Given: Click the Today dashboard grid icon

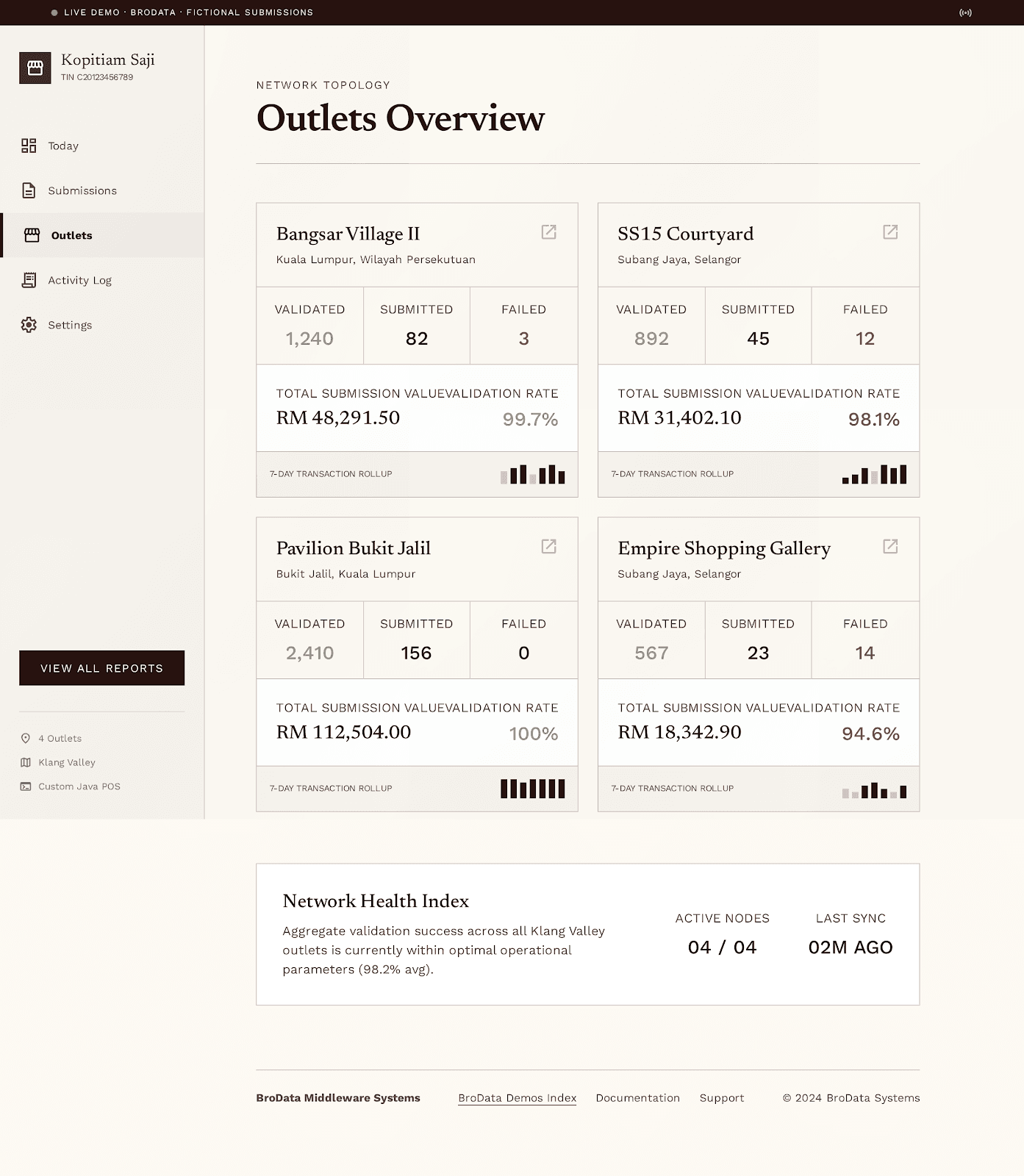Looking at the screenshot, I should pyautogui.click(x=29, y=146).
